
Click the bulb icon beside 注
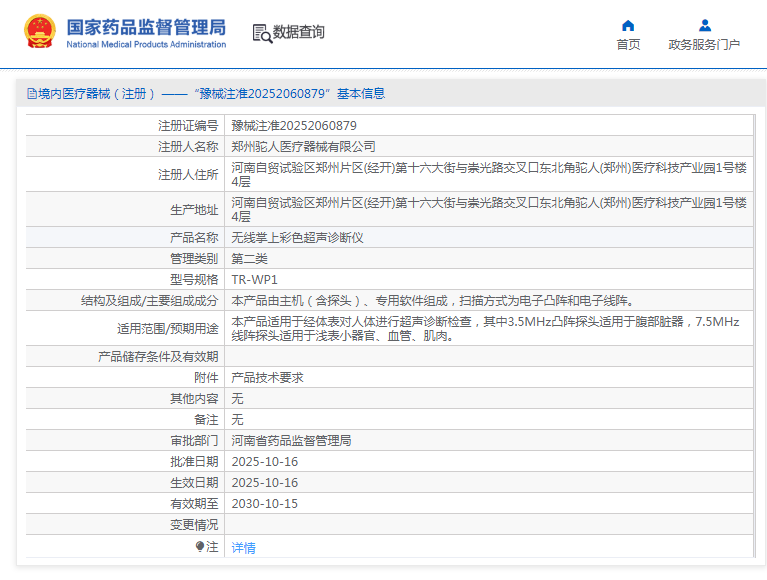(200, 547)
